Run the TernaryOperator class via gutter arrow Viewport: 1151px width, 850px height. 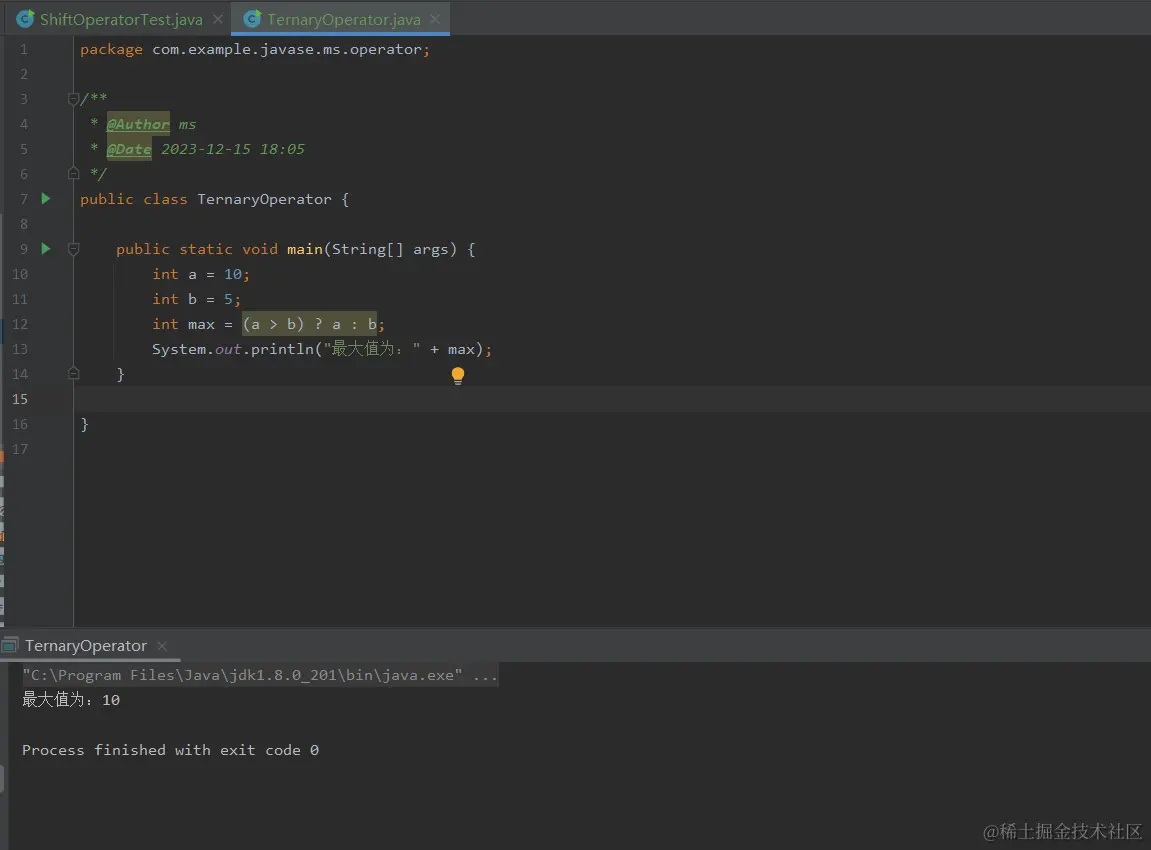(x=46, y=198)
